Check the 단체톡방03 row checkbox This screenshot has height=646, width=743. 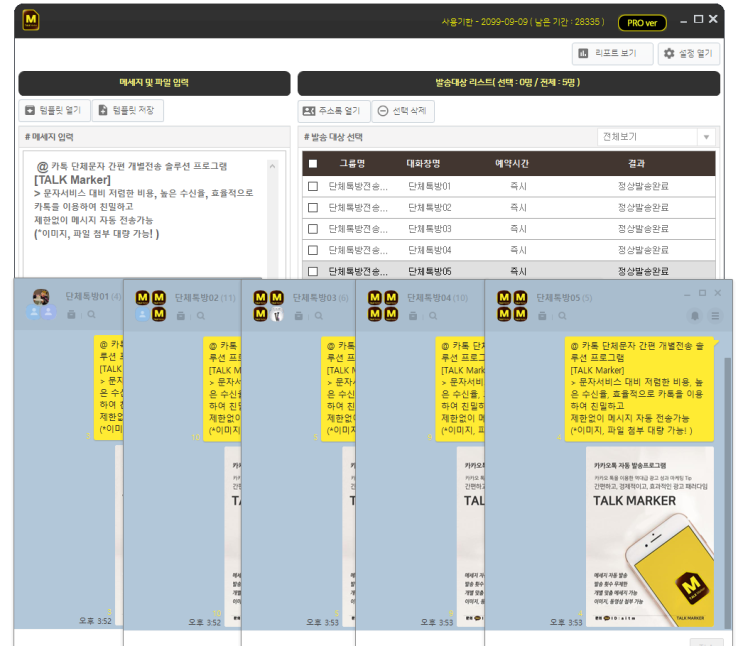tap(313, 229)
